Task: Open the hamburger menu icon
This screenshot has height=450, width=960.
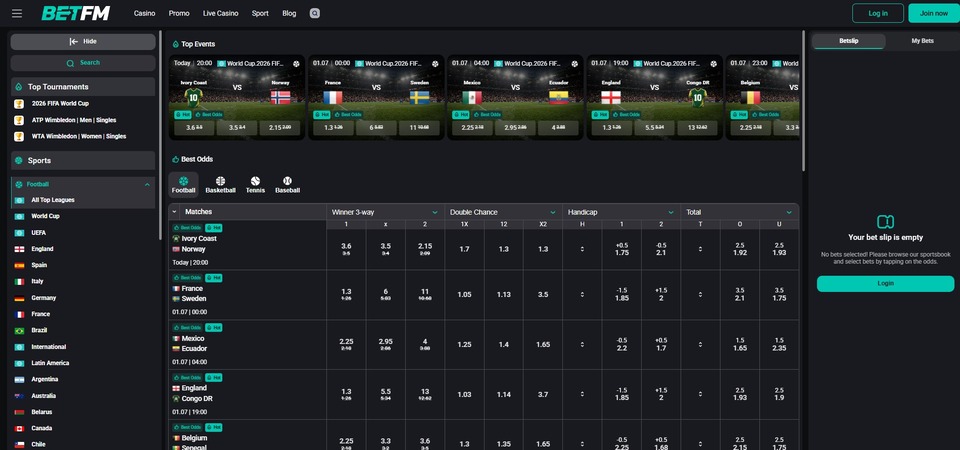Action: click(x=17, y=13)
